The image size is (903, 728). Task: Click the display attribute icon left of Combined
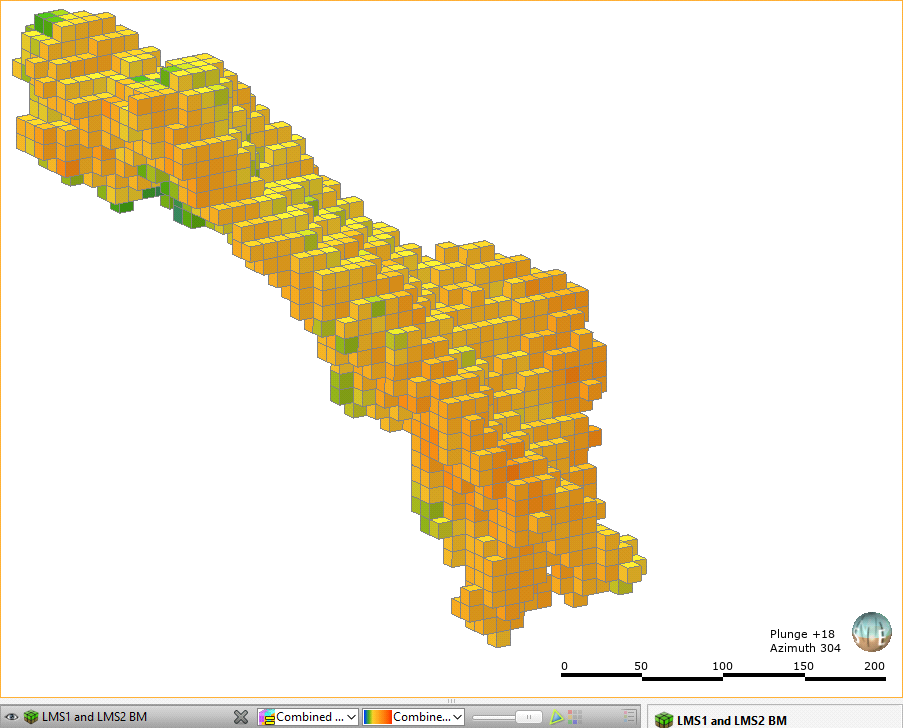pyautogui.click(x=266, y=717)
